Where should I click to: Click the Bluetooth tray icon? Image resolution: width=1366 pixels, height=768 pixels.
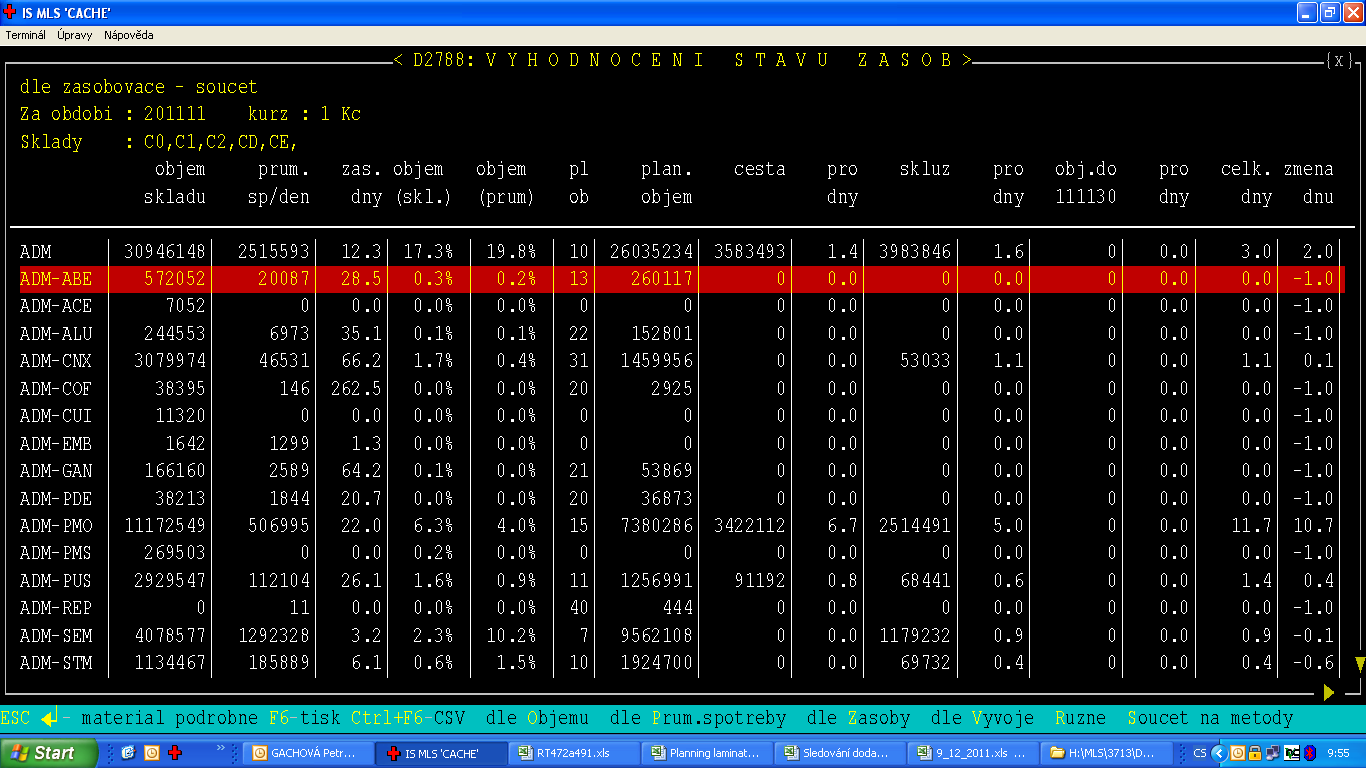[x=1310, y=753]
